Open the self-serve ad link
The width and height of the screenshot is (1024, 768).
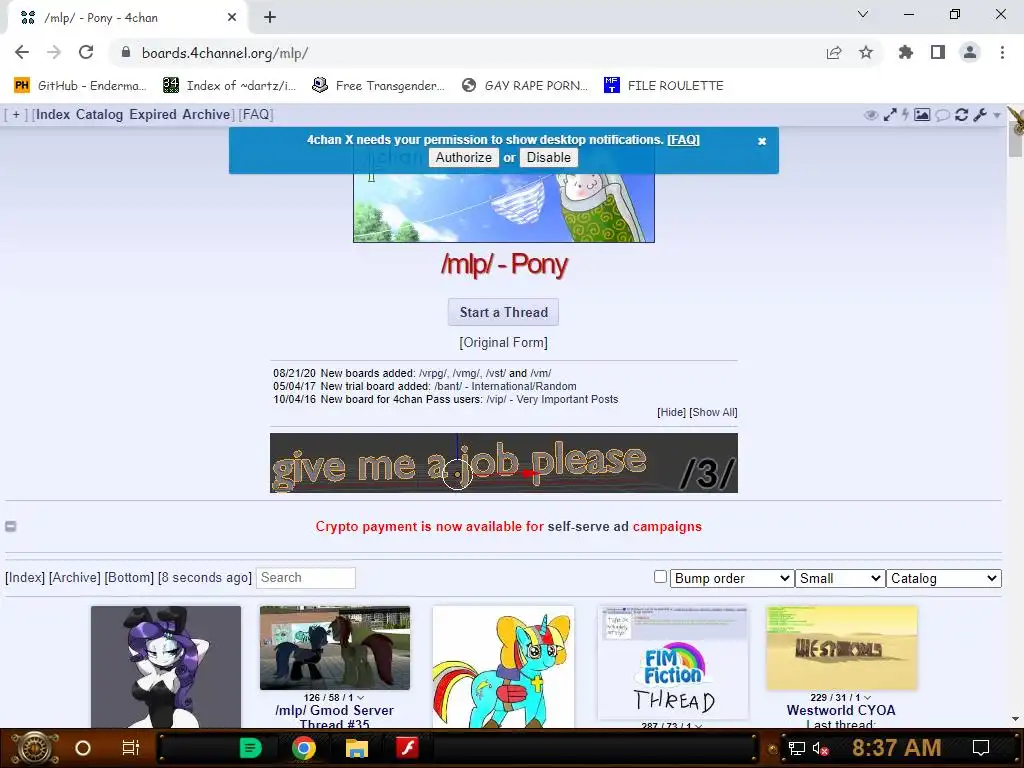coord(588,526)
